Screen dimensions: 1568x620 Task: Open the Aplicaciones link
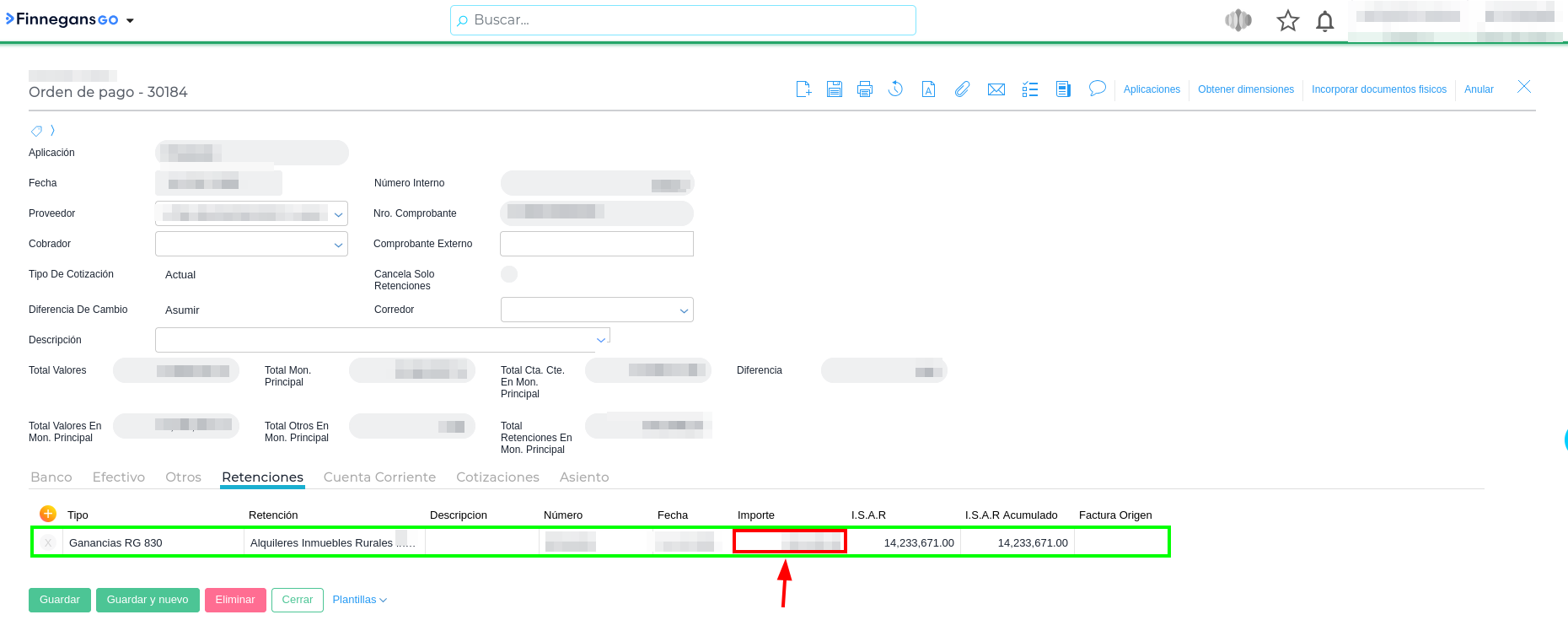(1152, 89)
